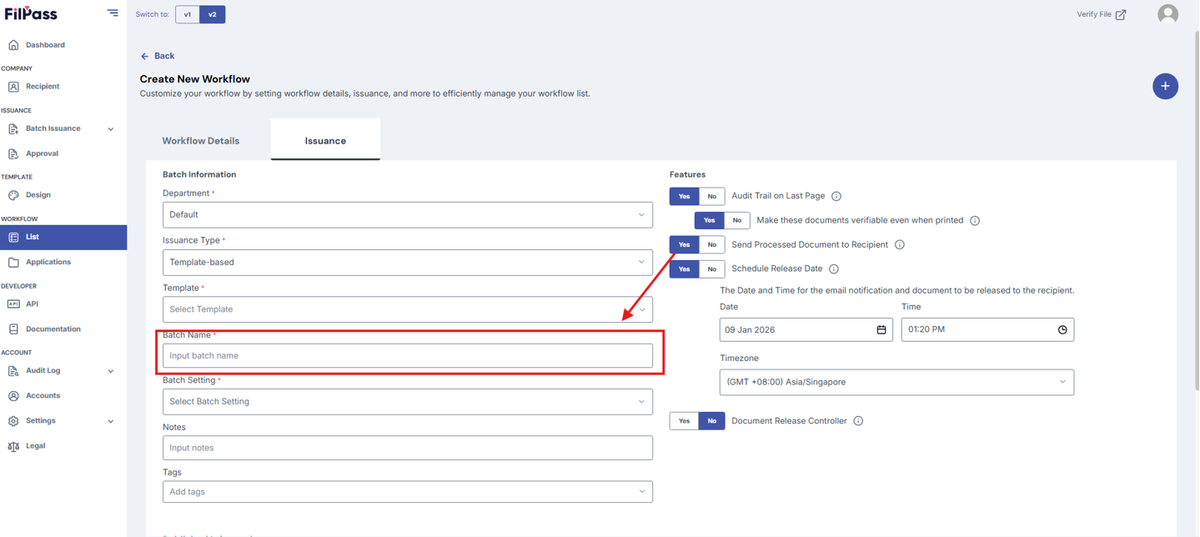The height and width of the screenshot is (537, 1200).
Task: Show info for Send Processed Document to Recipient
Action: (899, 244)
